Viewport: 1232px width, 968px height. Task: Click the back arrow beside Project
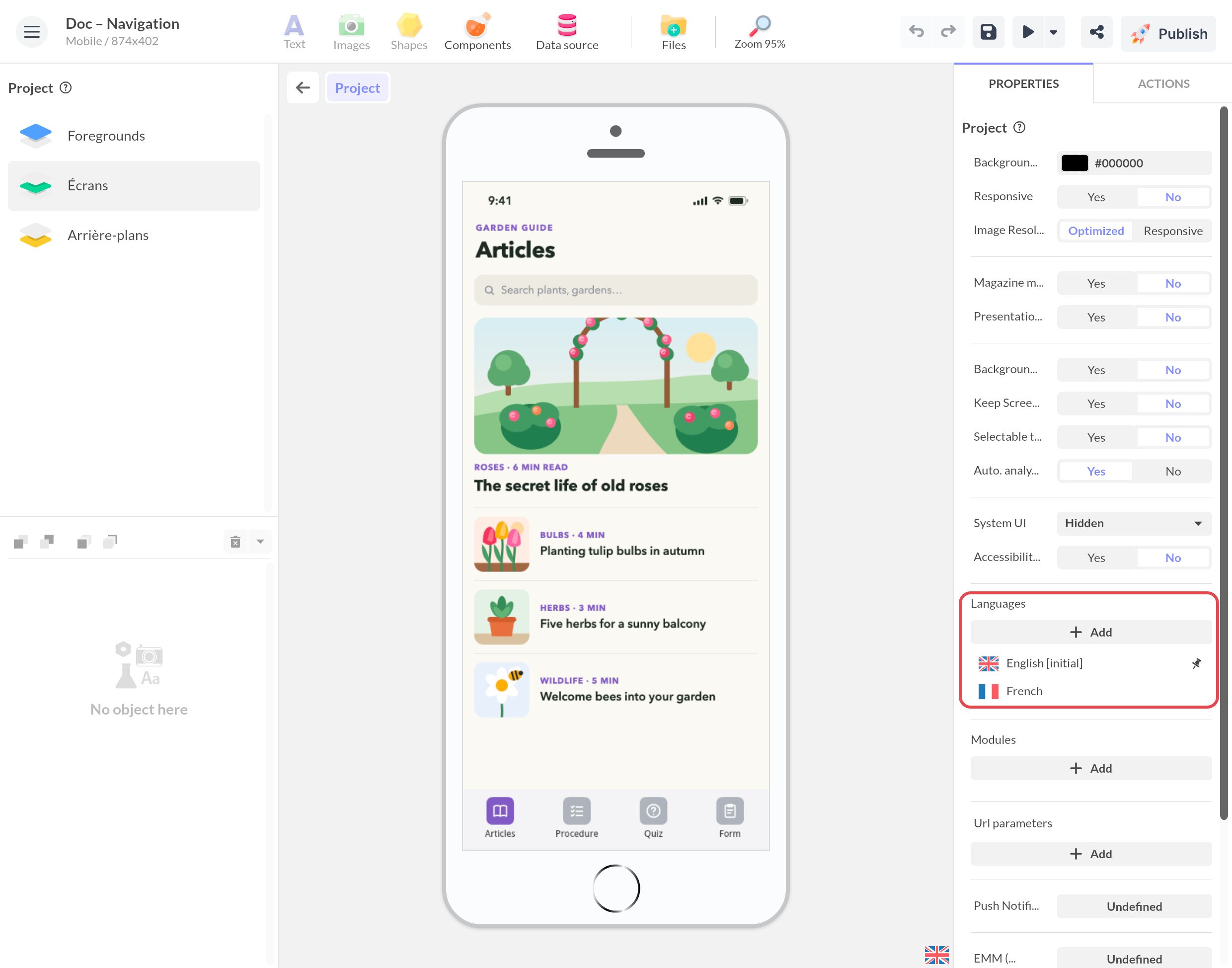[x=303, y=88]
